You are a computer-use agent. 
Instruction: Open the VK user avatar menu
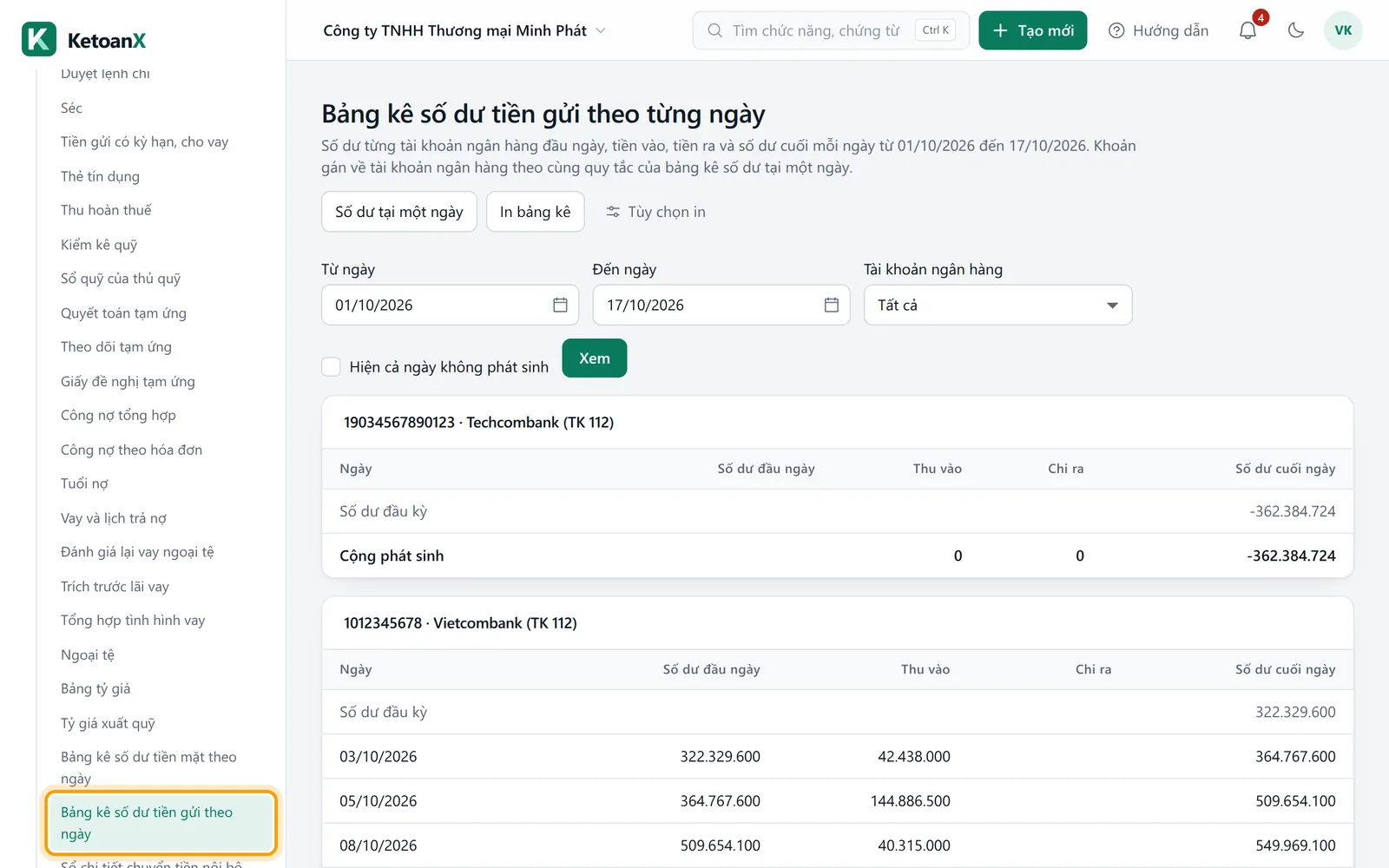(x=1343, y=30)
